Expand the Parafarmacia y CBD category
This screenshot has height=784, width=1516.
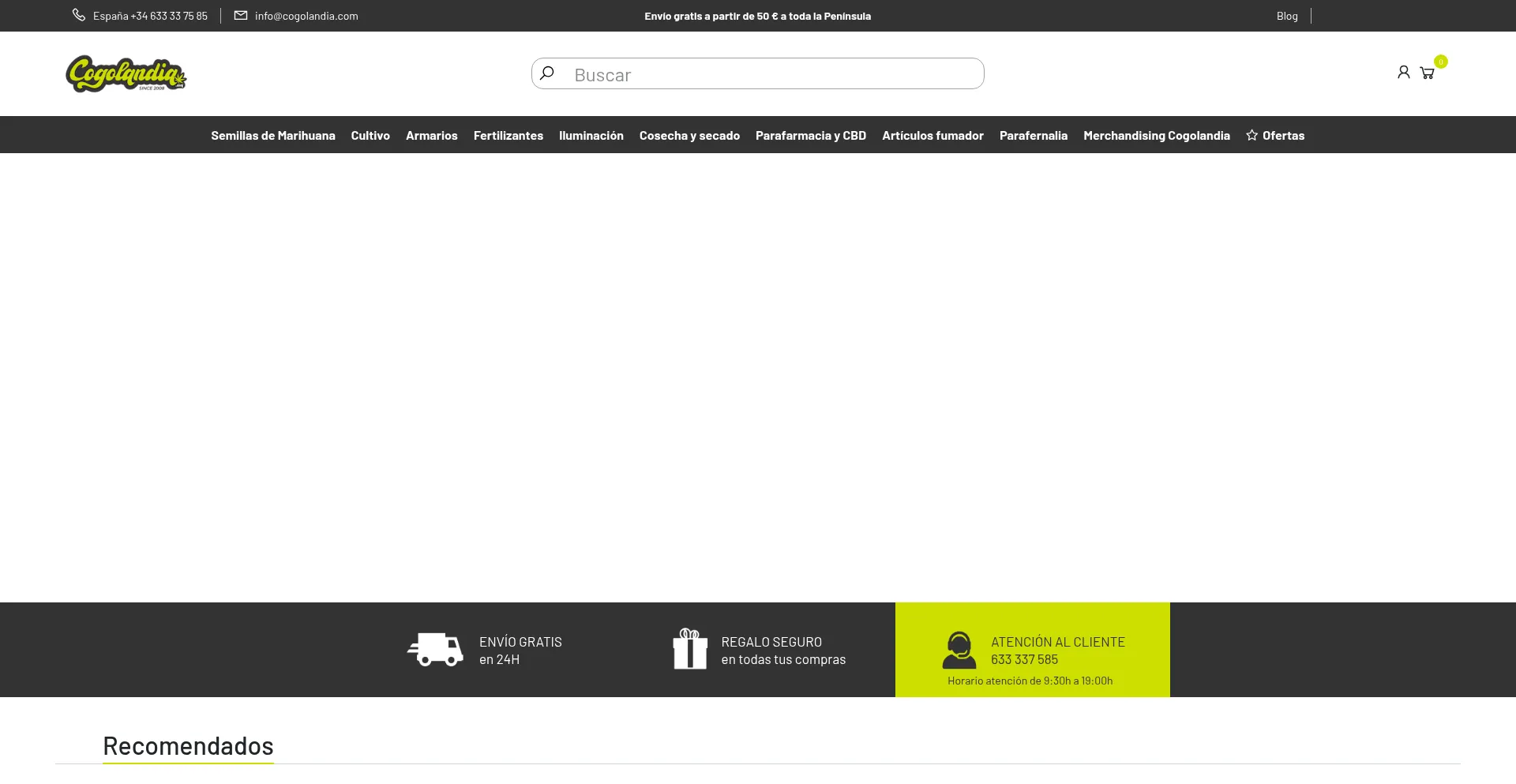point(810,135)
